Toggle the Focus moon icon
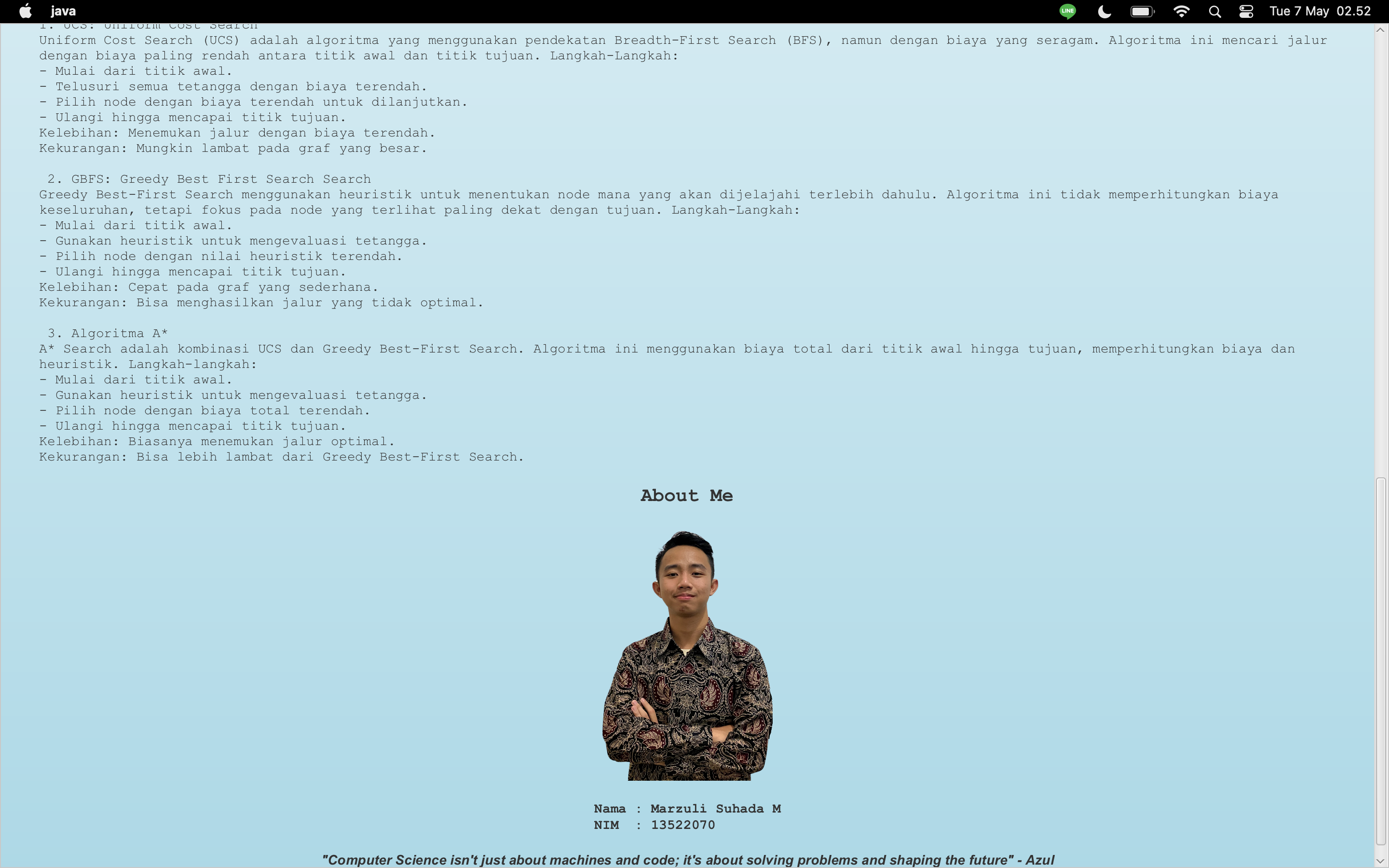The image size is (1389, 868). (x=1104, y=11)
